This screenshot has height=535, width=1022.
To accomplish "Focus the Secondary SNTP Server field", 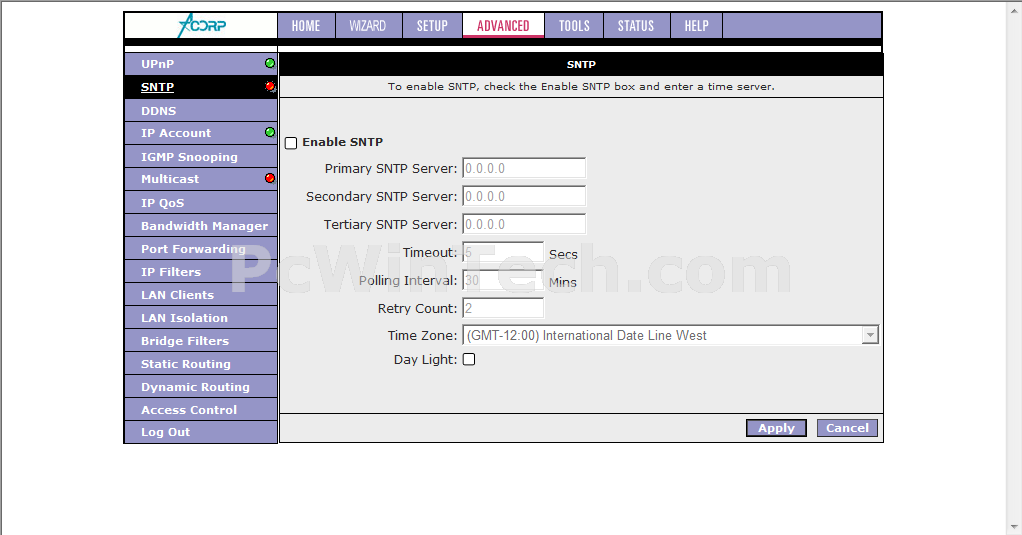I will (x=524, y=196).
